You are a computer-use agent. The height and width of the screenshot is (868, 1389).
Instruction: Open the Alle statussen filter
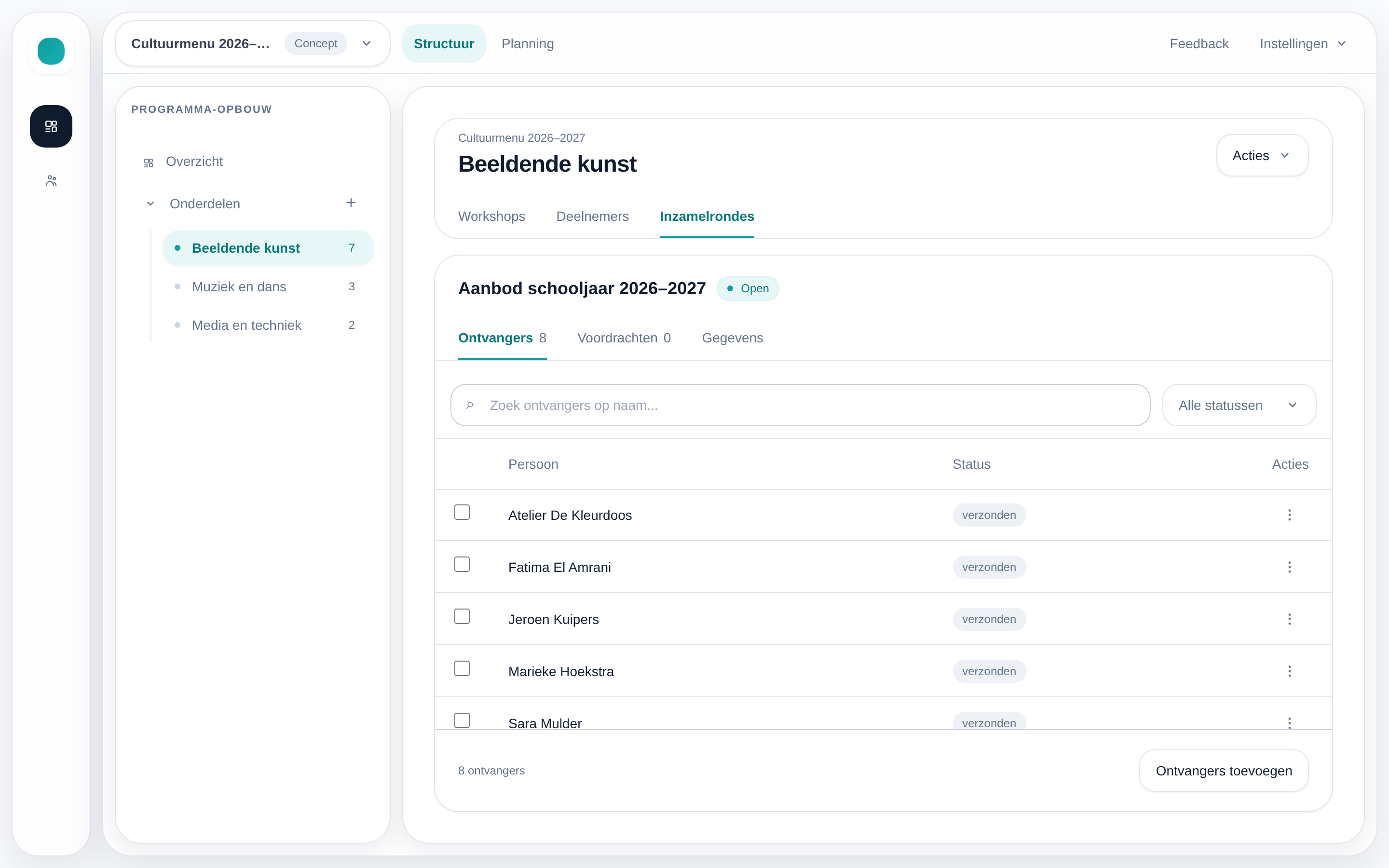1239,405
